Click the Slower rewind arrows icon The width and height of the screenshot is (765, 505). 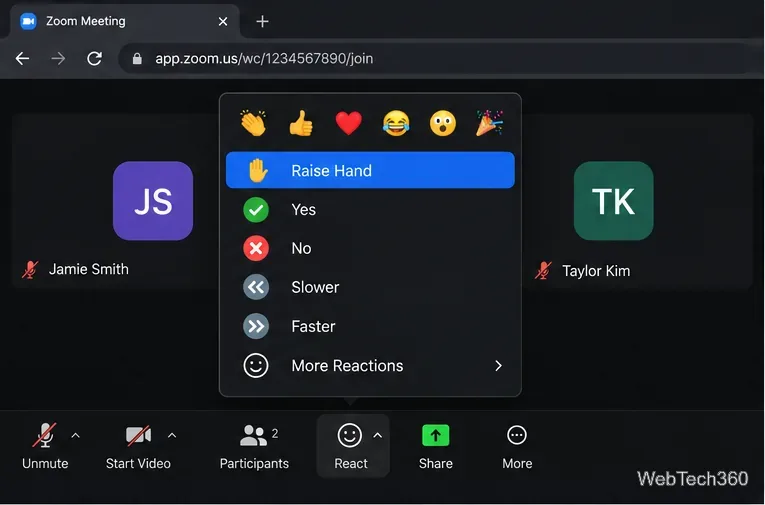(x=256, y=287)
